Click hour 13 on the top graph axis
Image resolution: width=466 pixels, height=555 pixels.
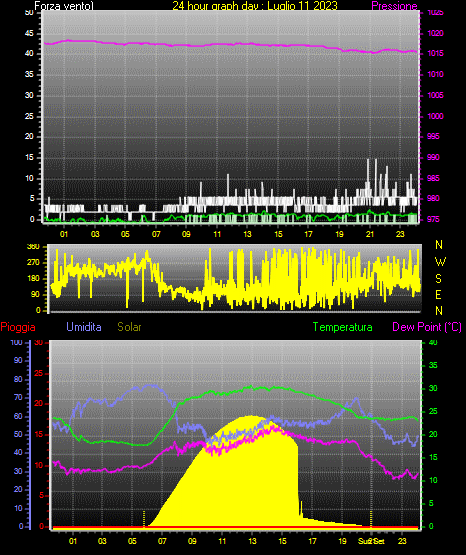click(247, 234)
